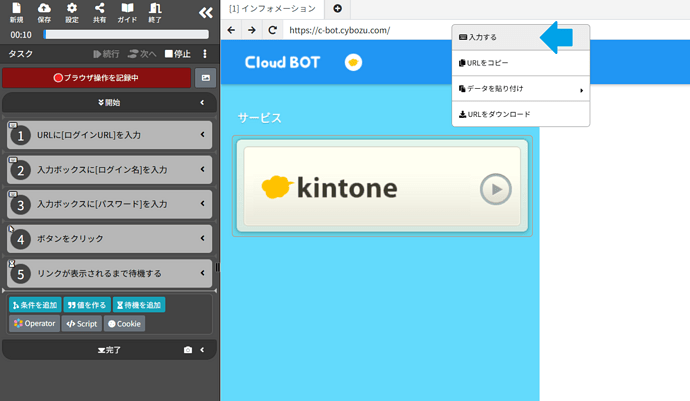Select step 2 入力ボックスに[ログイン名]を入力
The height and width of the screenshot is (401, 690).
click(x=109, y=169)
